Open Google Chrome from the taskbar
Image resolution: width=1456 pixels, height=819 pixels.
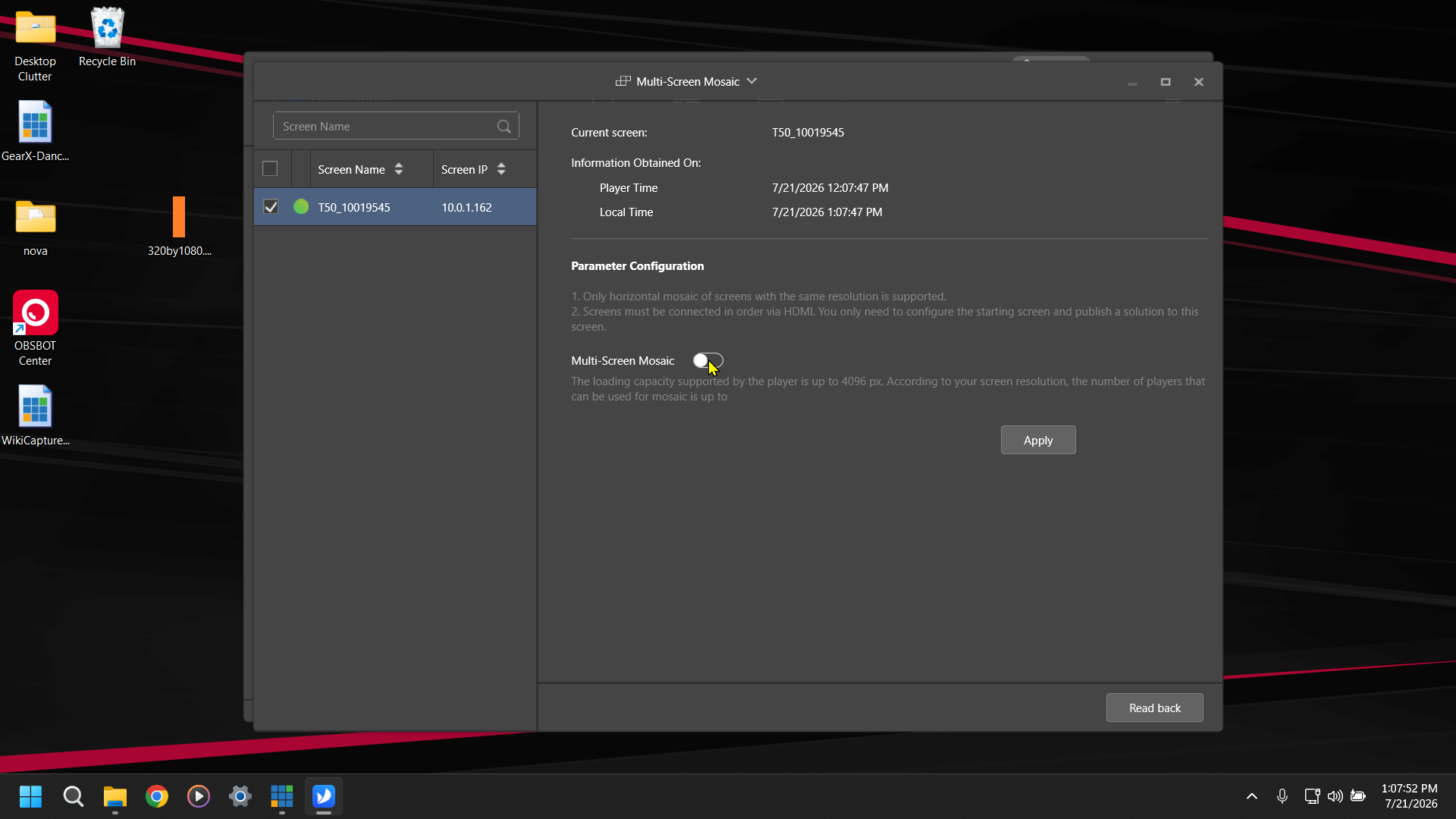(x=157, y=796)
